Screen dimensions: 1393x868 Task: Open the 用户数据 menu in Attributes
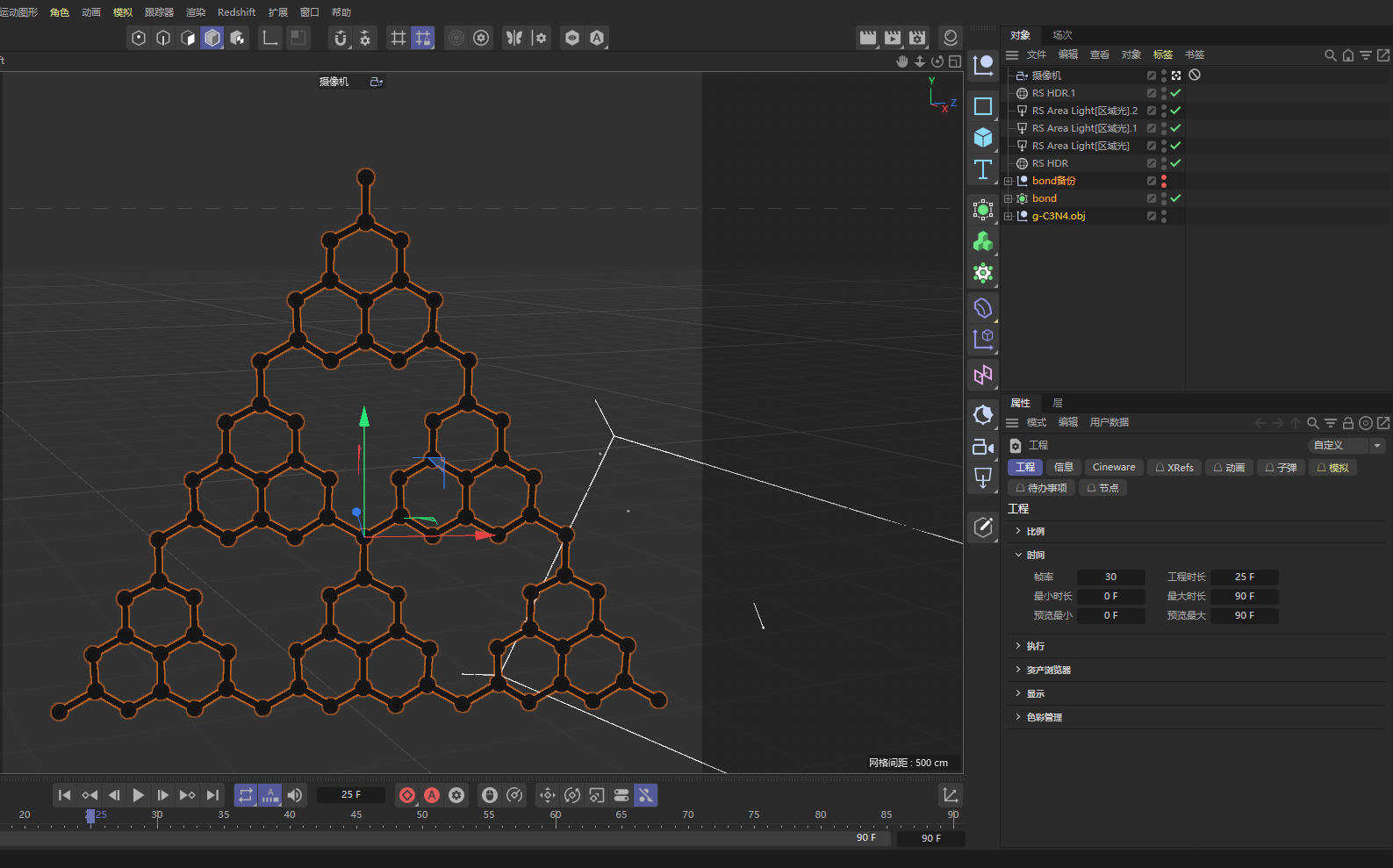point(1109,422)
